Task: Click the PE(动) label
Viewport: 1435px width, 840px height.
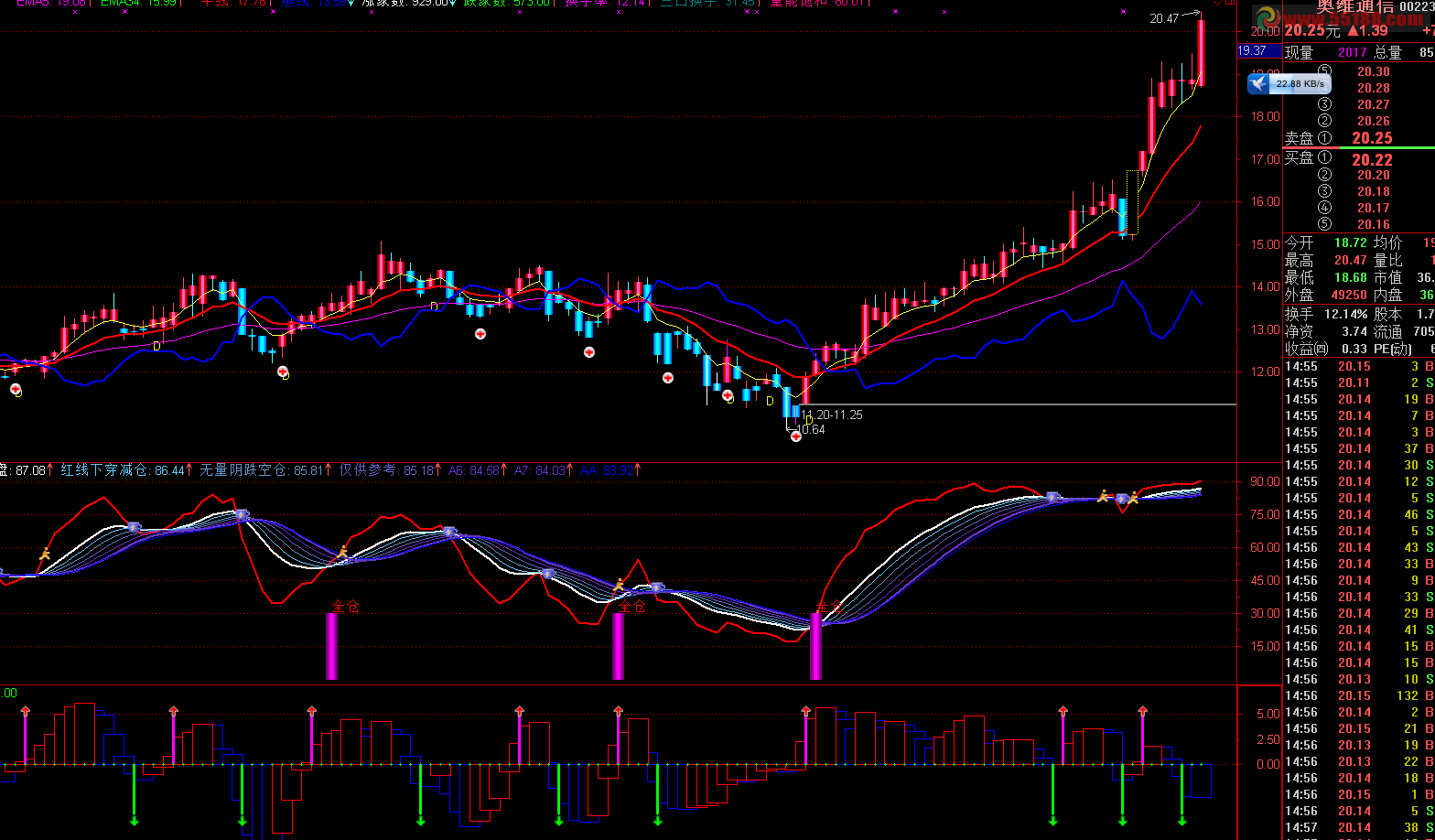Action: (x=1392, y=349)
